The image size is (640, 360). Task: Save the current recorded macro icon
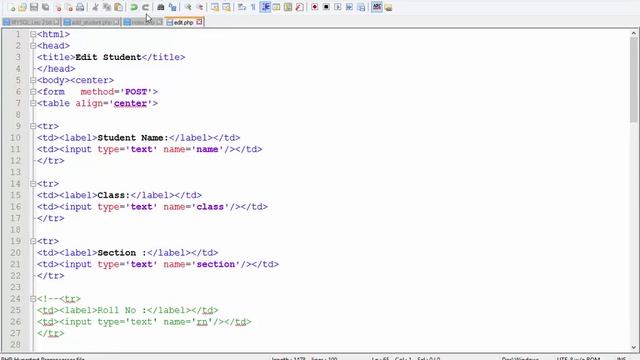click(361, 7)
